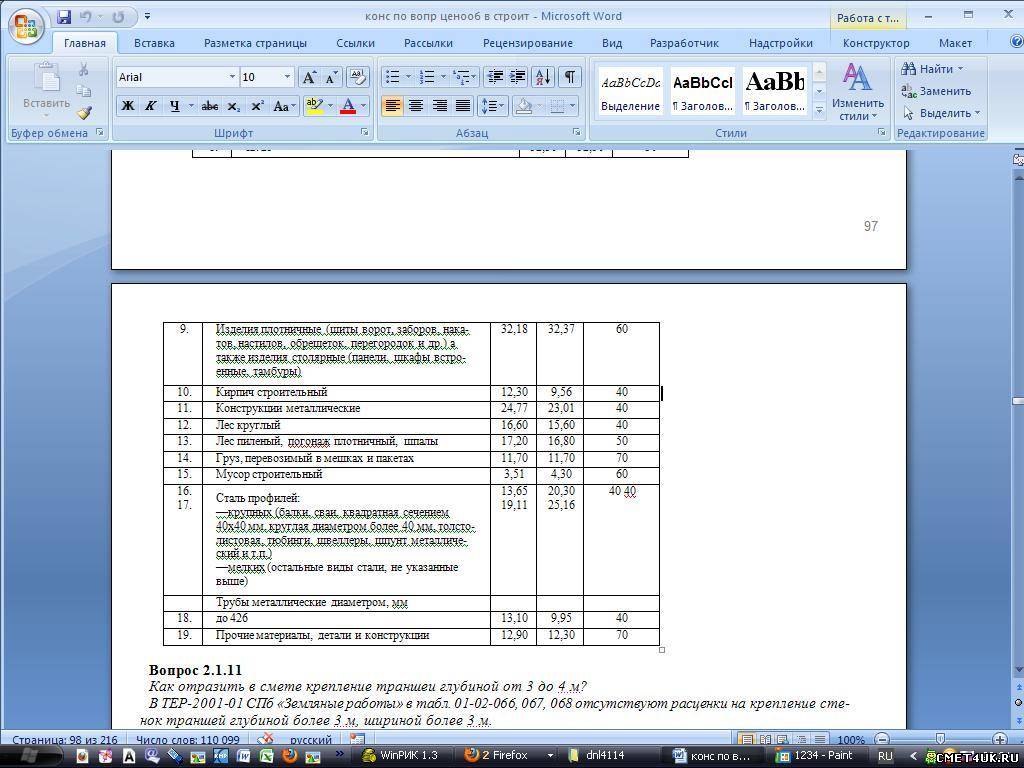The image size is (1024, 768).
Task: Increase font size with Grow Font
Action: click(x=308, y=78)
